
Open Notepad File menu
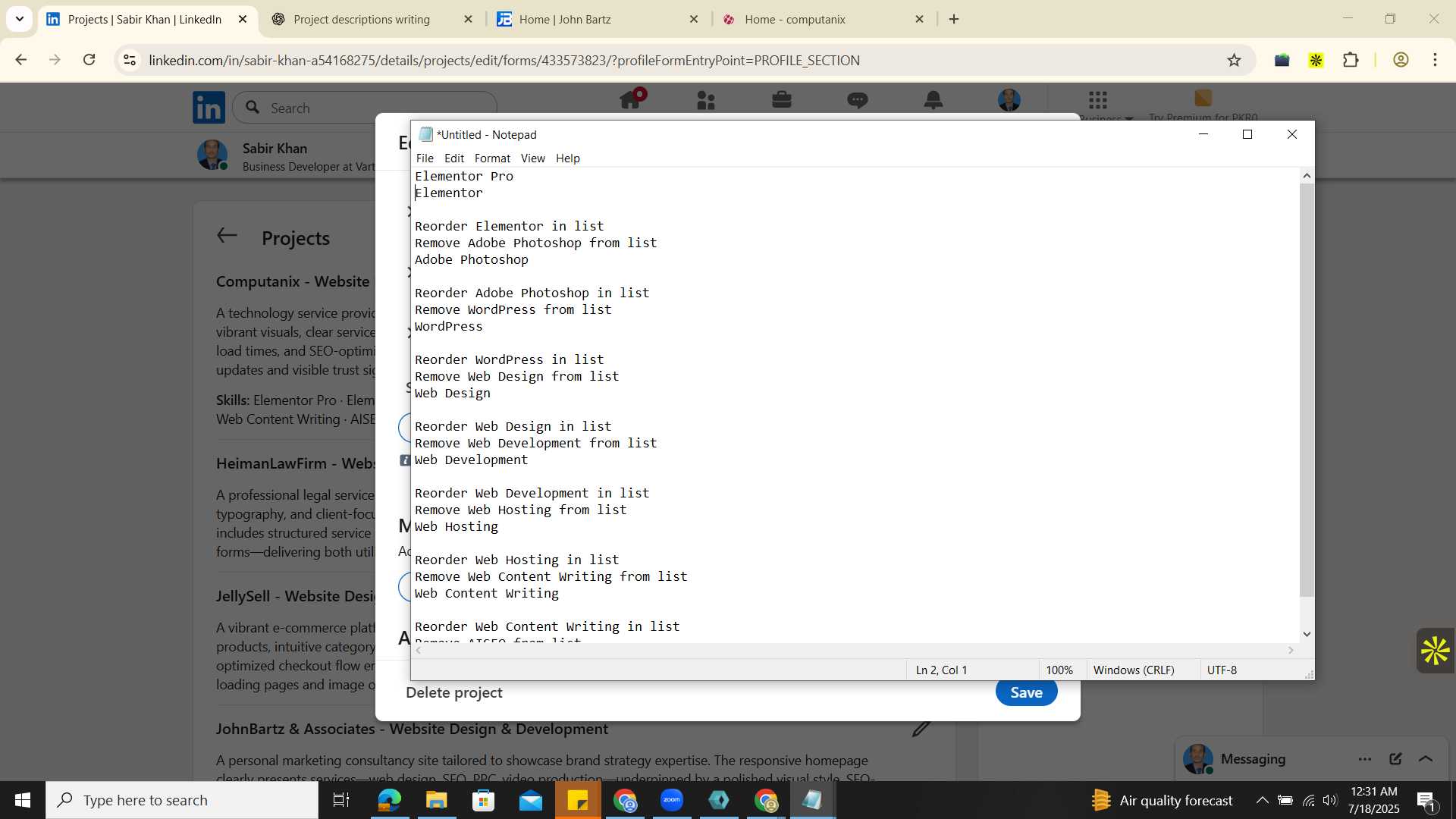click(x=425, y=158)
